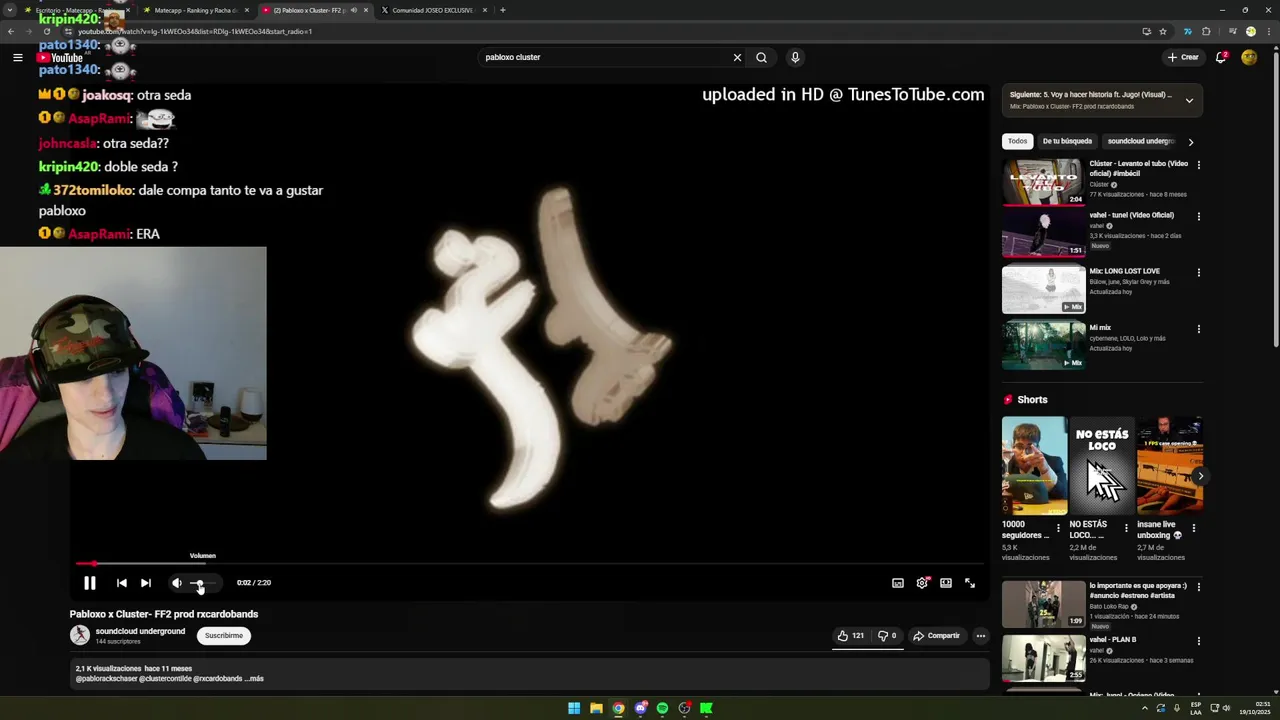This screenshot has width=1280, height=720.
Task: Open 'vahel - PLAN B' video
Action: click(1043, 658)
